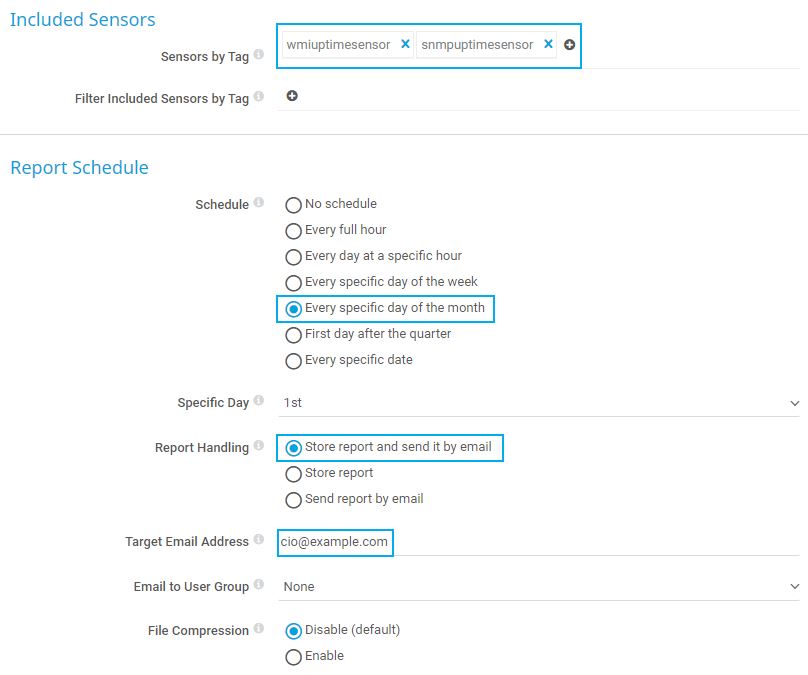The height and width of the screenshot is (675, 808).
Task: Show help info for Schedule
Action: coord(259,203)
